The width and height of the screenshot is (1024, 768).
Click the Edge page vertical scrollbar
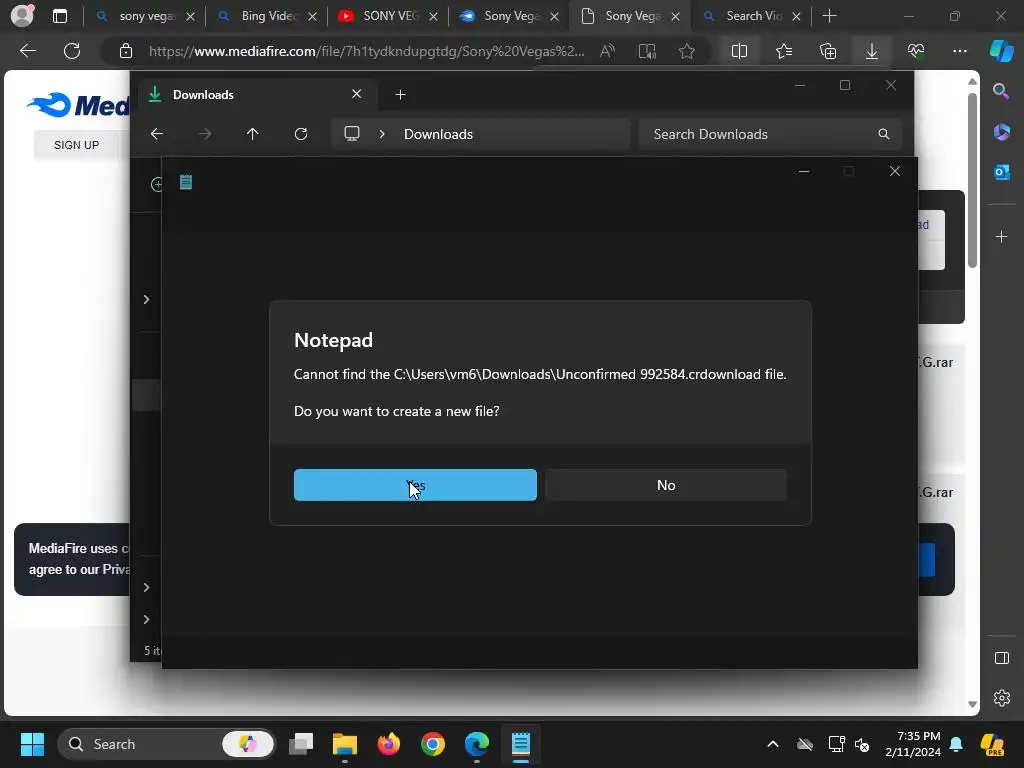click(x=972, y=180)
